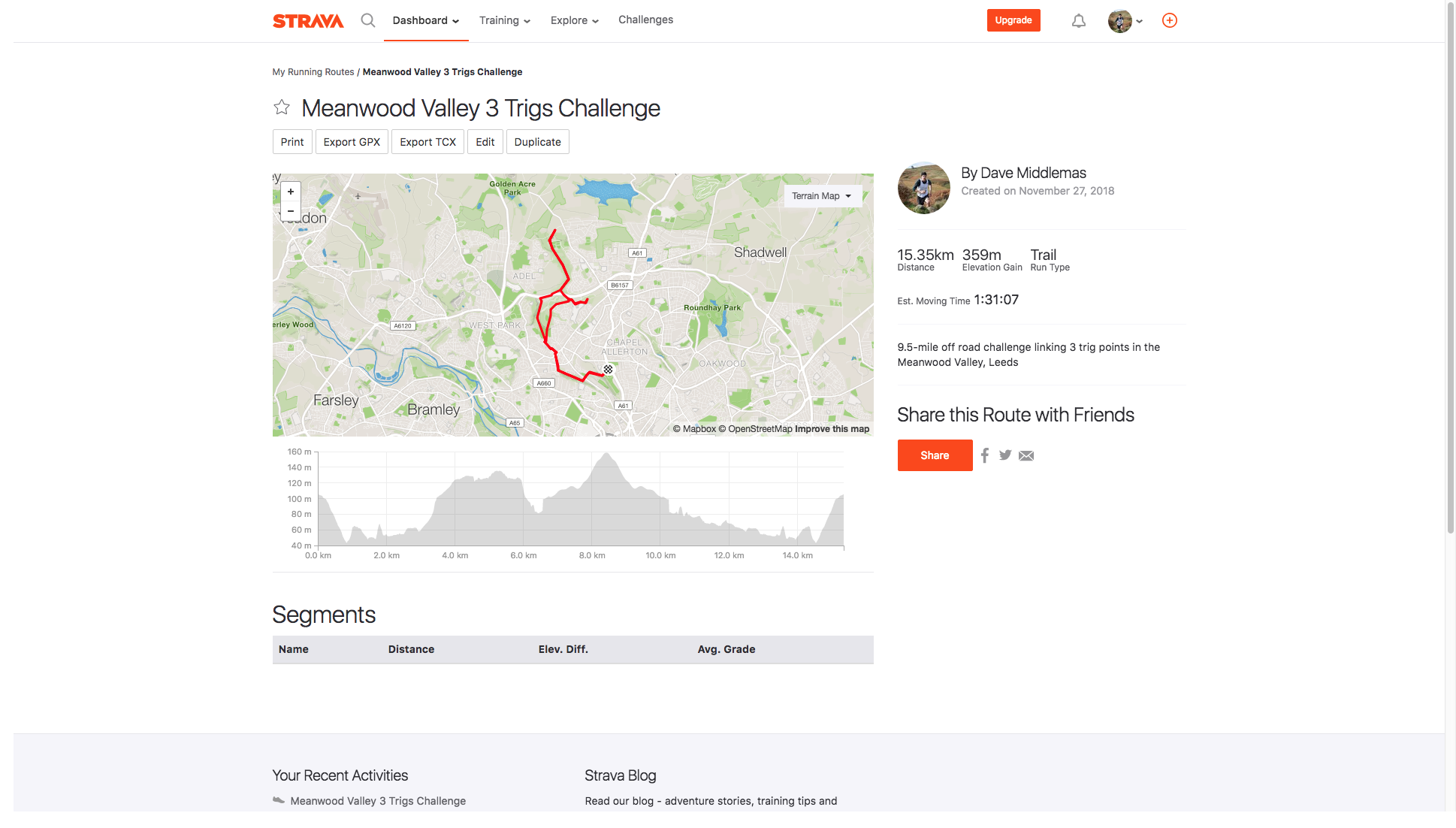Go to the Challenges tab
The image size is (1456, 828).
click(645, 20)
